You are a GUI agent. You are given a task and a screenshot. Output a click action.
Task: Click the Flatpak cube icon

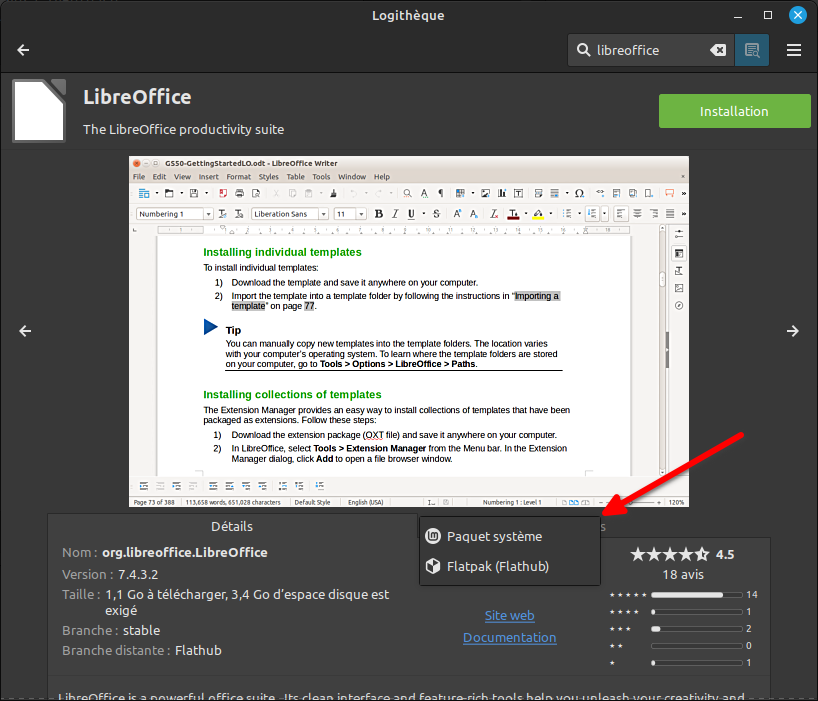click(433, 566)
